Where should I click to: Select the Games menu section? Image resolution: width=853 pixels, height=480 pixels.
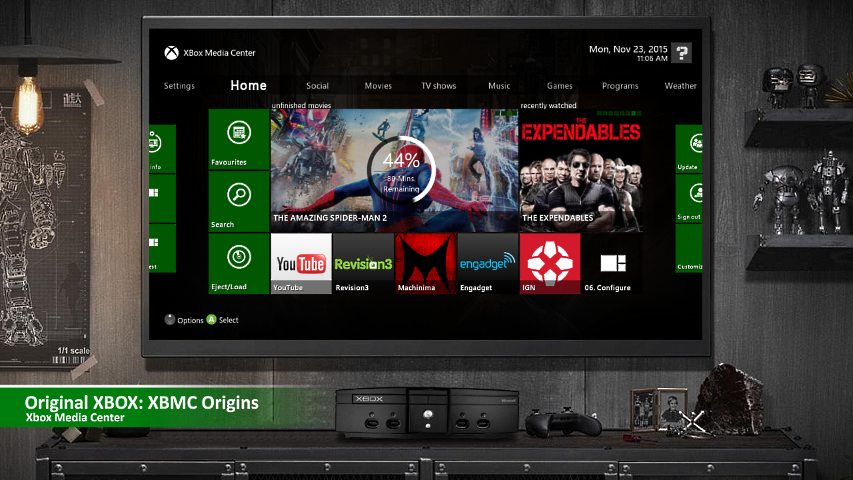coord(559,86)
